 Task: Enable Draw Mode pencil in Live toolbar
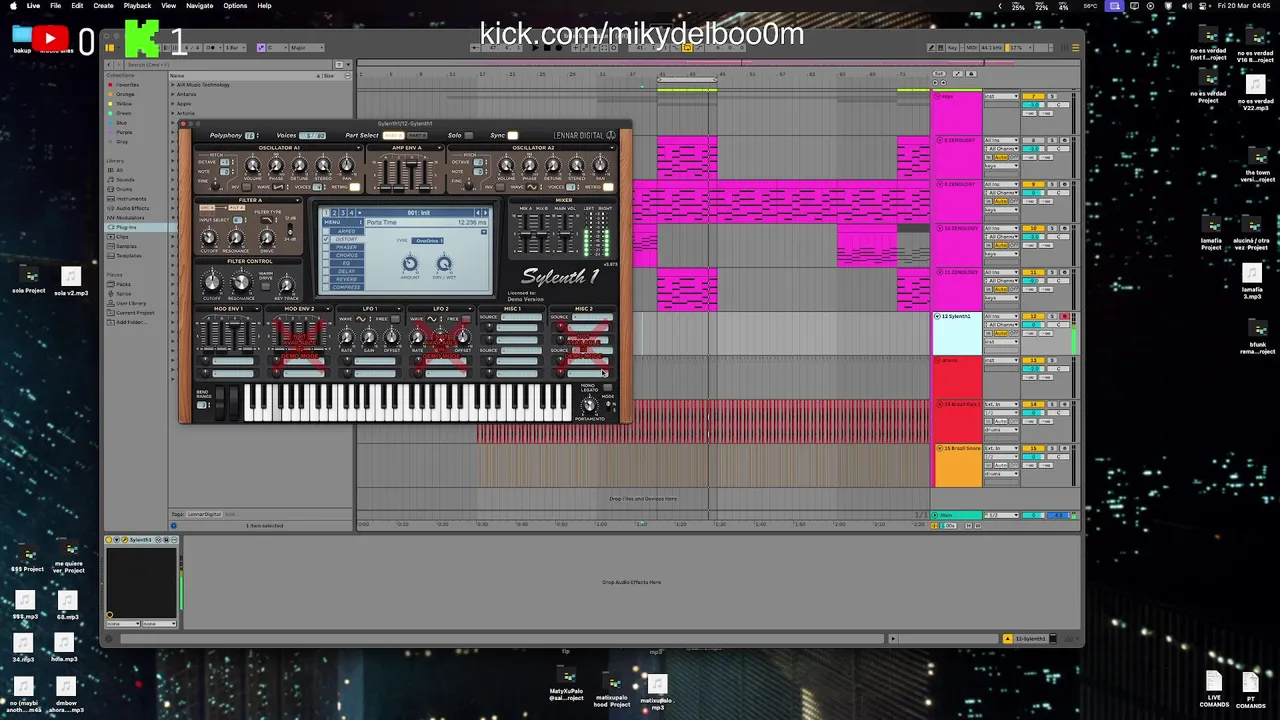[x=932, y=47]
